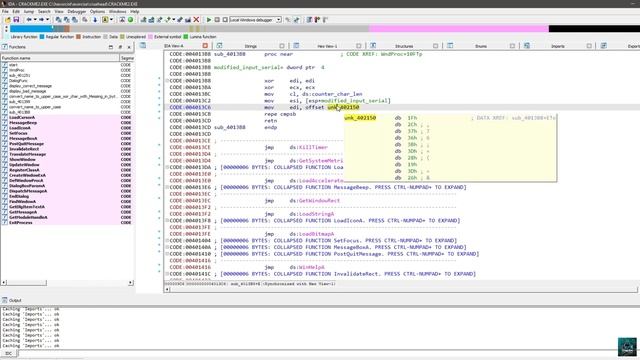Click the function icon beside WndProc
Image resolution: width=640 pixels, height=360 pixels.
click(x=5, y=70)
